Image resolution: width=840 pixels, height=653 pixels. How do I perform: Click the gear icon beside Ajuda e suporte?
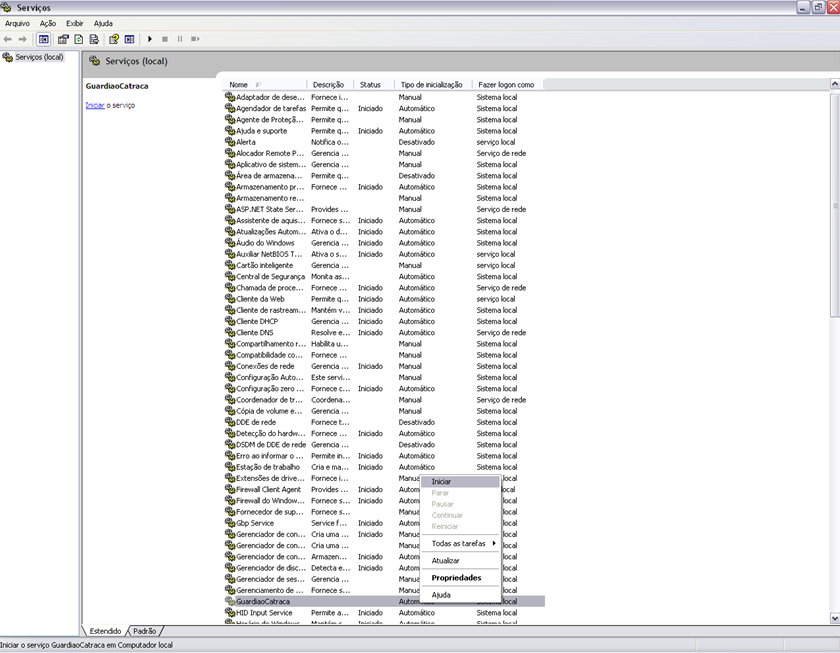(x=230, y=131)
